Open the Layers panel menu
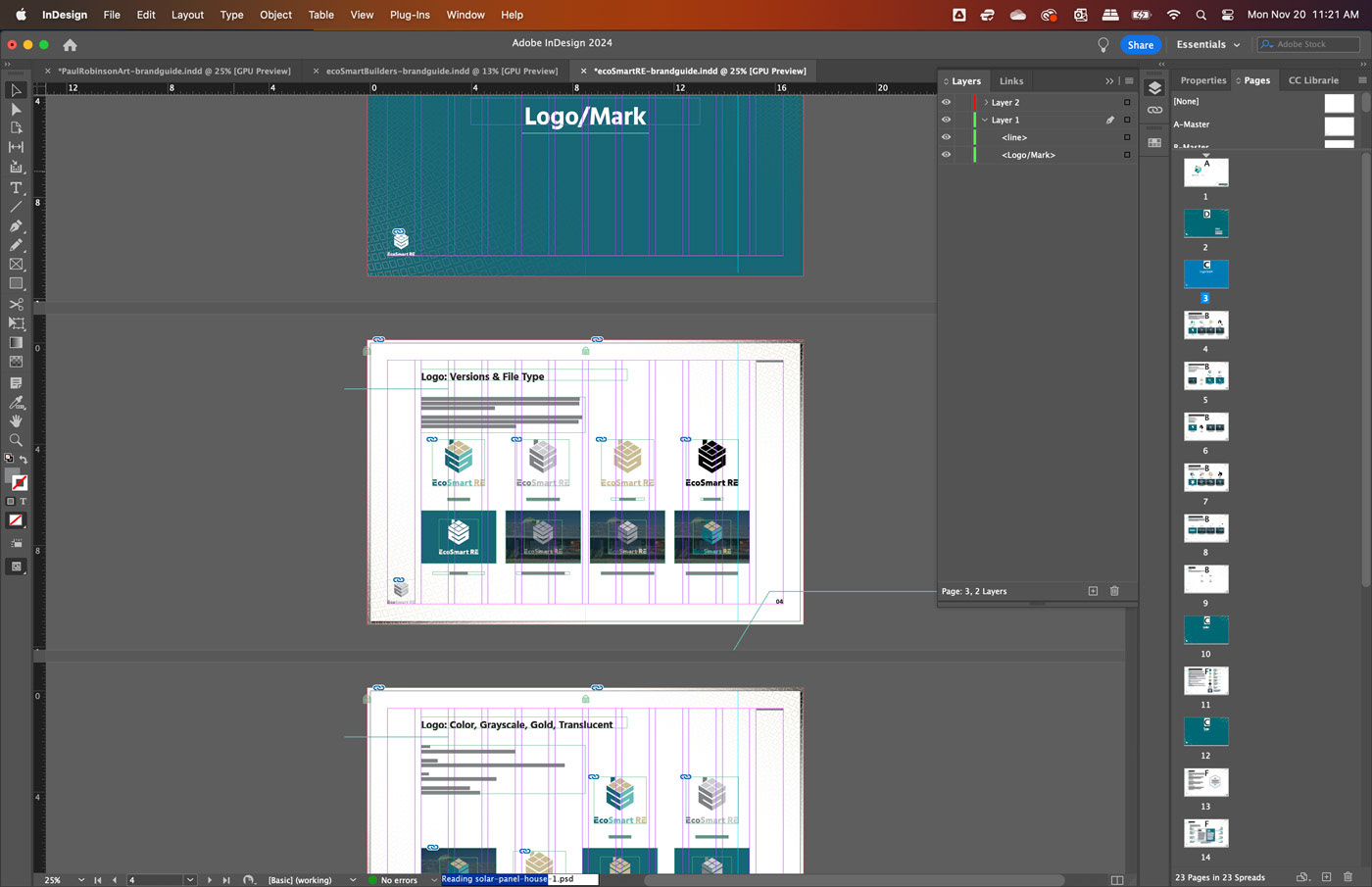 [x=1129, y=81]
